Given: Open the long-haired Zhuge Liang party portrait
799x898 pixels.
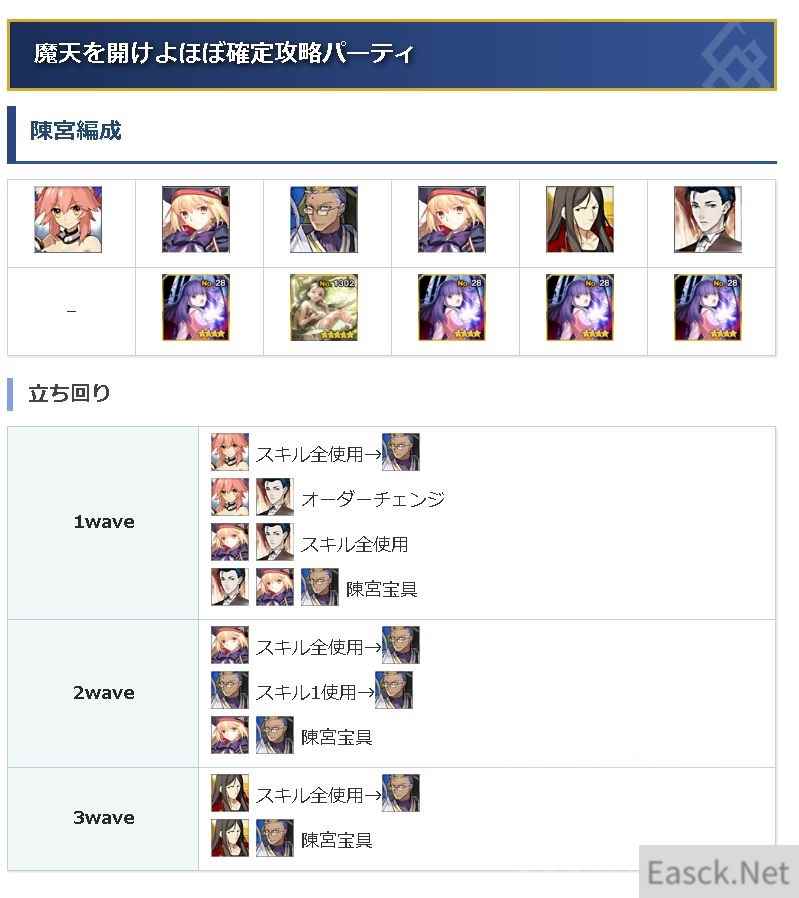Looking at the screenshot, I should [x=580, y=219].
